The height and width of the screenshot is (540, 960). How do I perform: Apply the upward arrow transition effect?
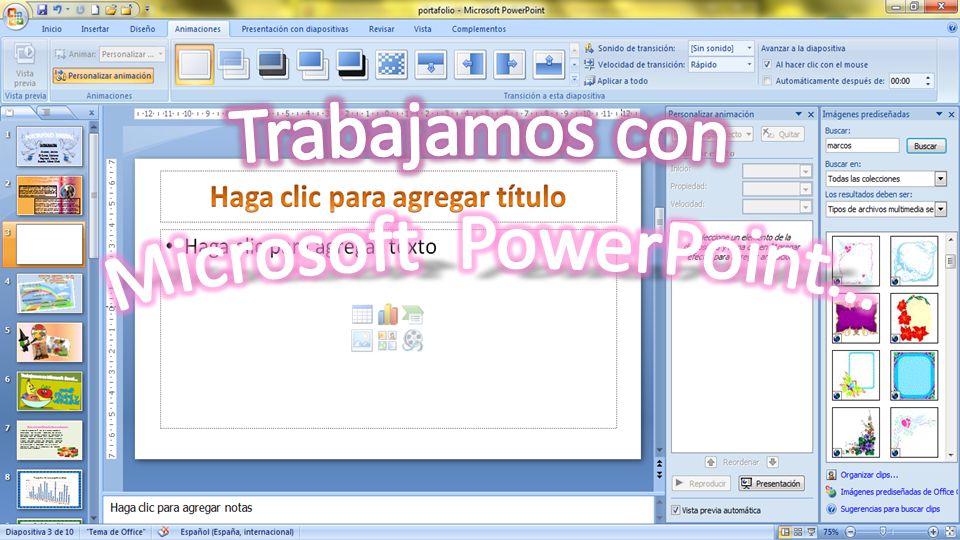549,64
